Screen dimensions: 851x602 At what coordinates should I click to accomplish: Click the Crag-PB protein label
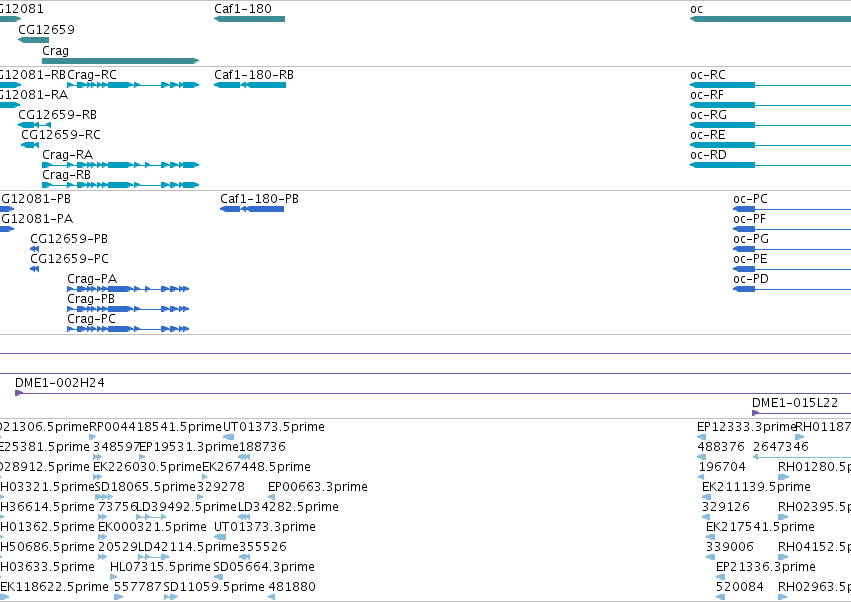click(x=91, y=299)
